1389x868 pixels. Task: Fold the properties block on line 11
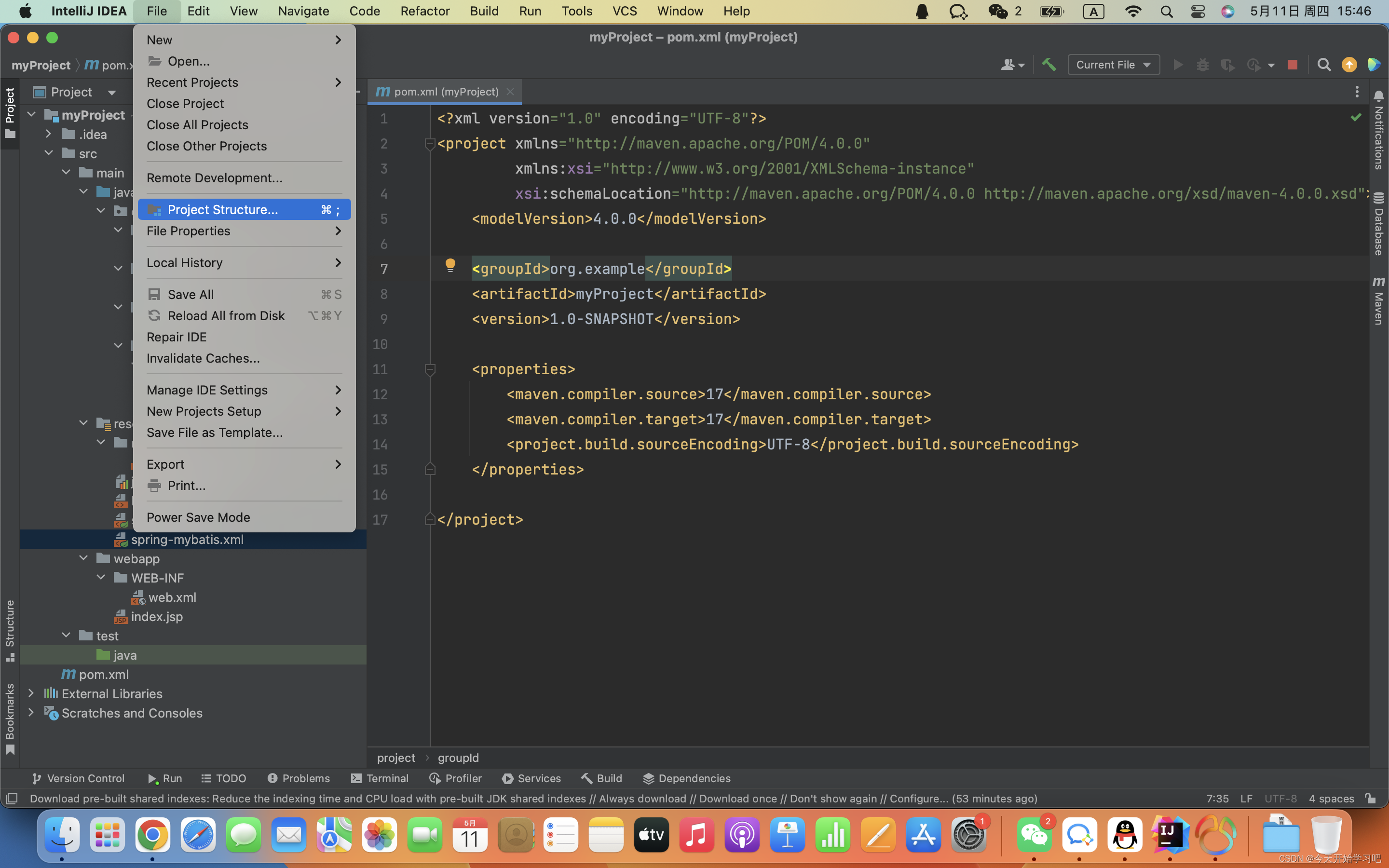(x=429, y=369)
